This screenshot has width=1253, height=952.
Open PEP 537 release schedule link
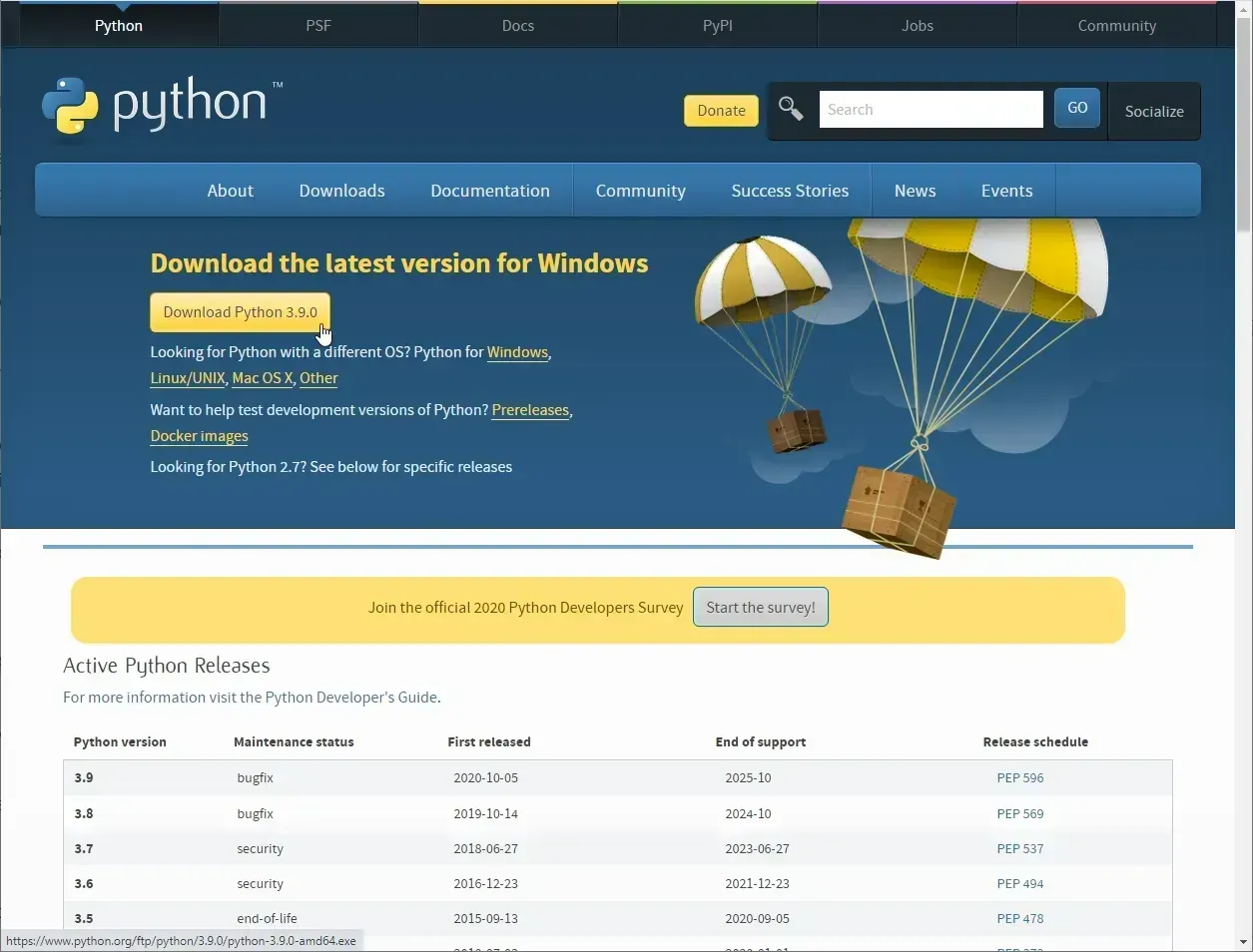tap(1019, 849)
